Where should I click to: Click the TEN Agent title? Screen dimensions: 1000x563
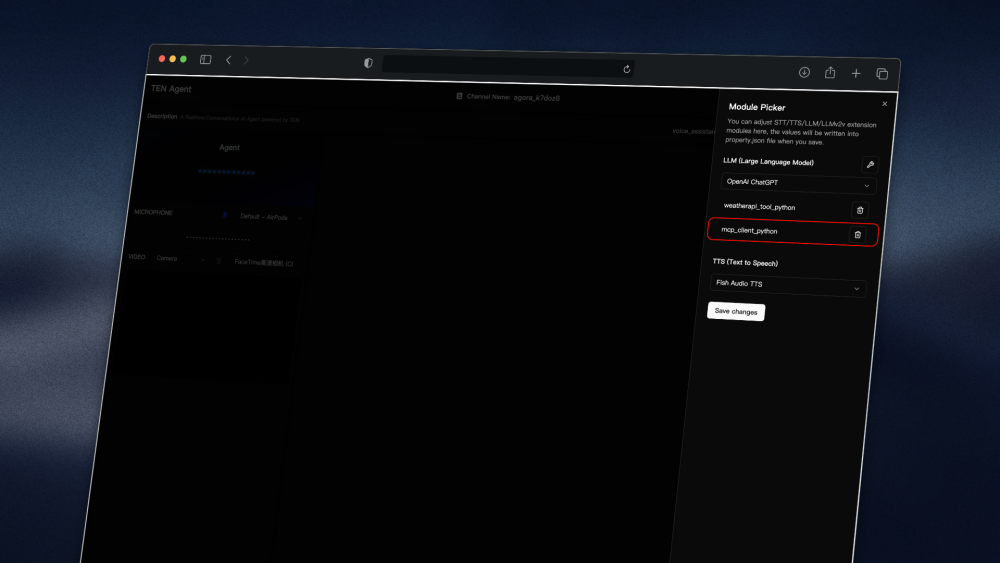[x=171, y=89]
